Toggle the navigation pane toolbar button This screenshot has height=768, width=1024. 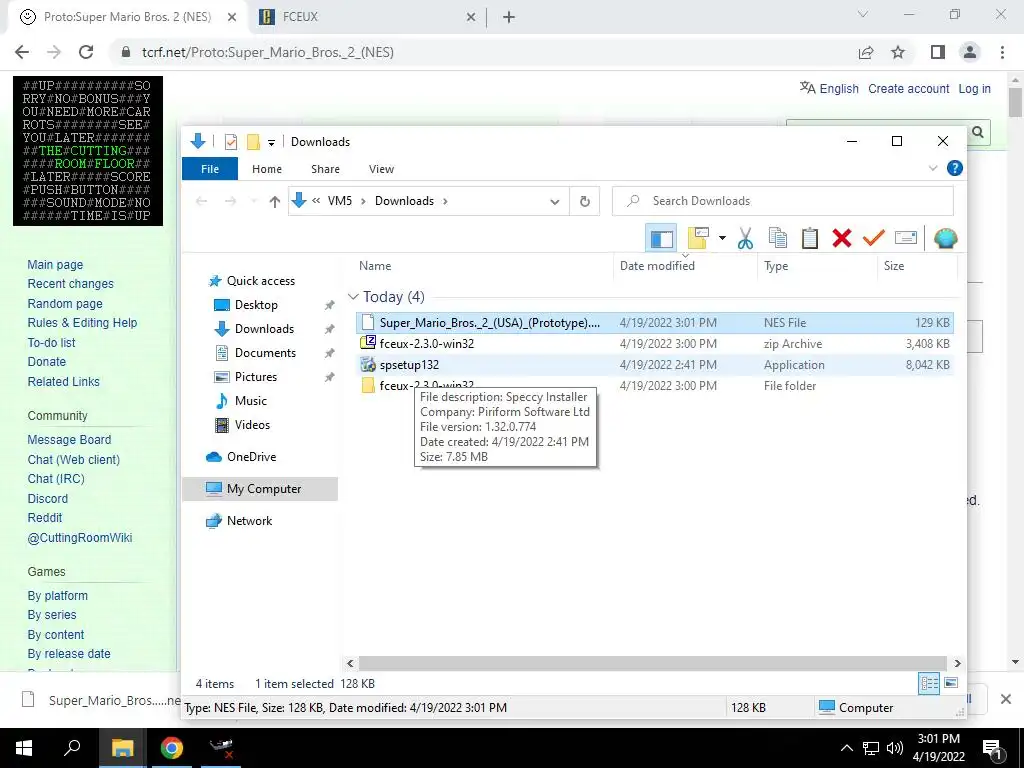[x=661, y=238]
